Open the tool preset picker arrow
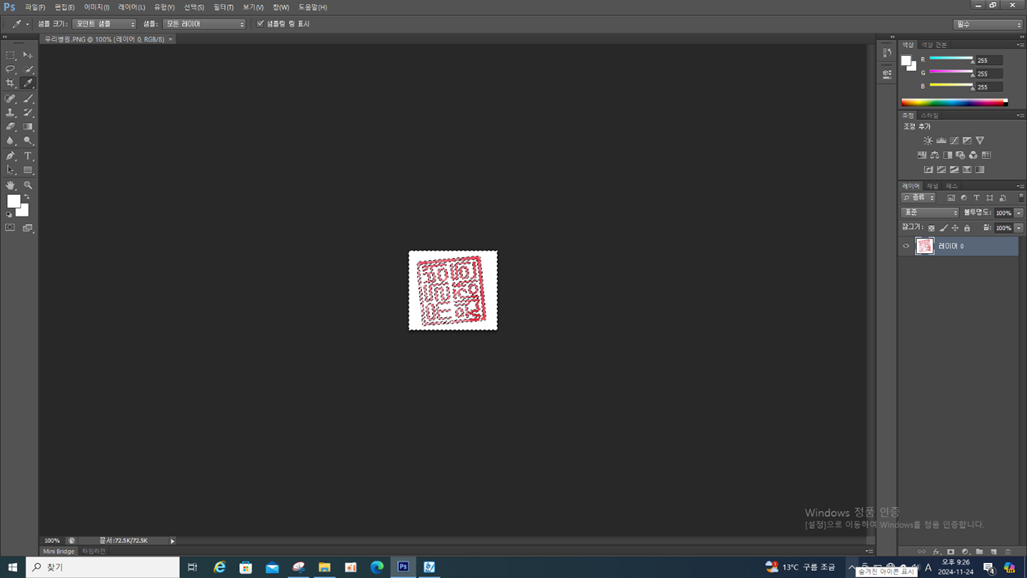Screen dimensions: 1027x578 [28, 24]
